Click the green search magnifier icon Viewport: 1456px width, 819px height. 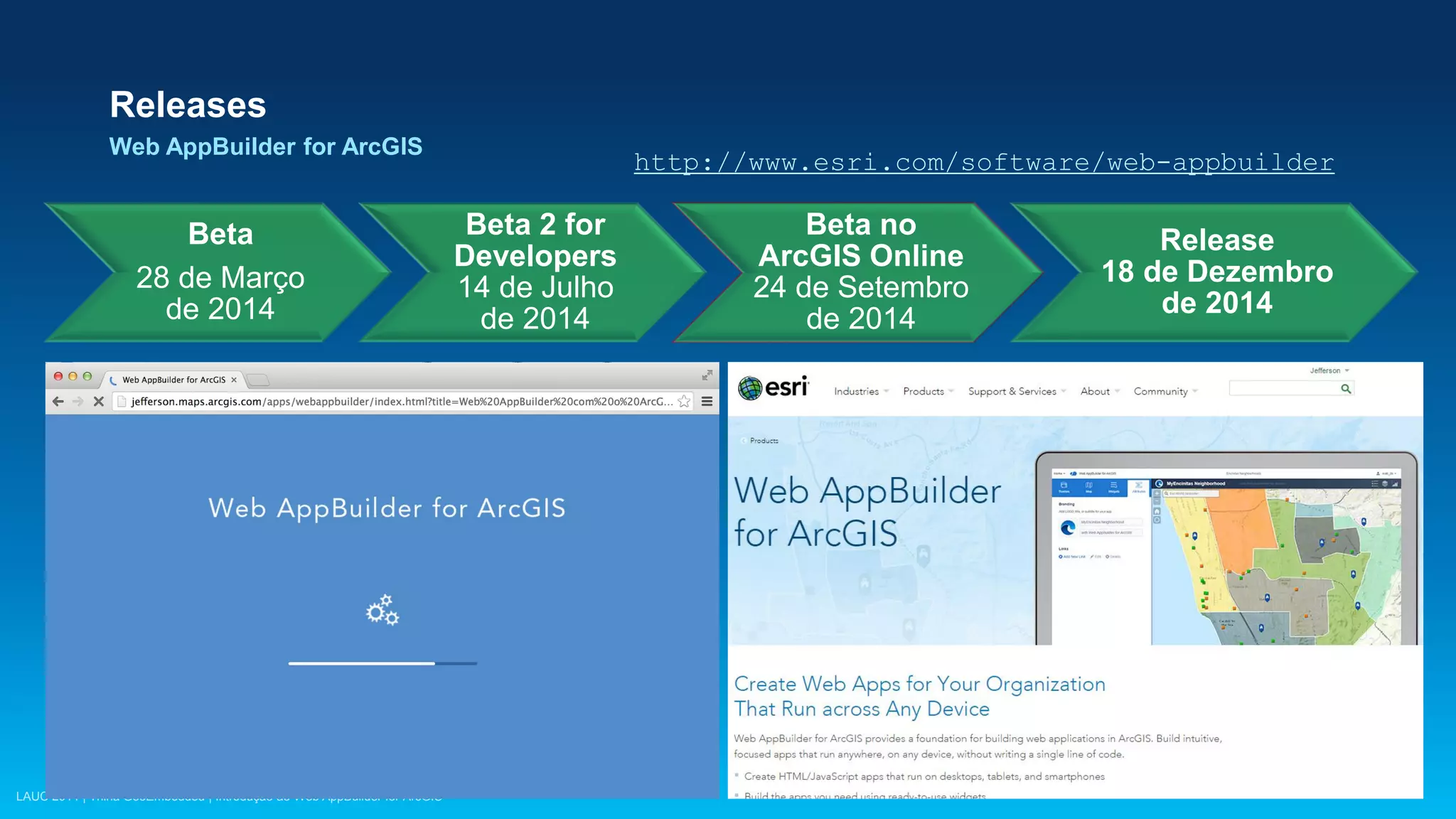coord(1346,388)
